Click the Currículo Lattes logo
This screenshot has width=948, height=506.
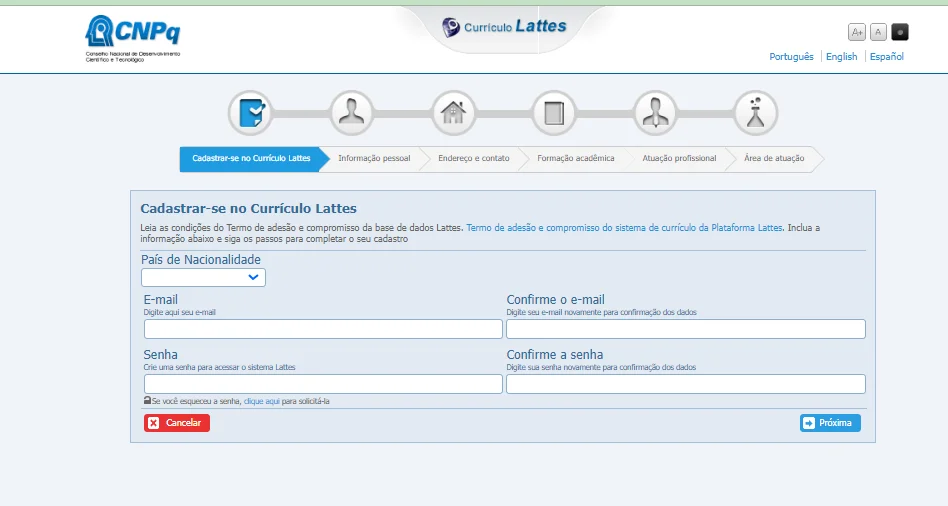point(504,27)
